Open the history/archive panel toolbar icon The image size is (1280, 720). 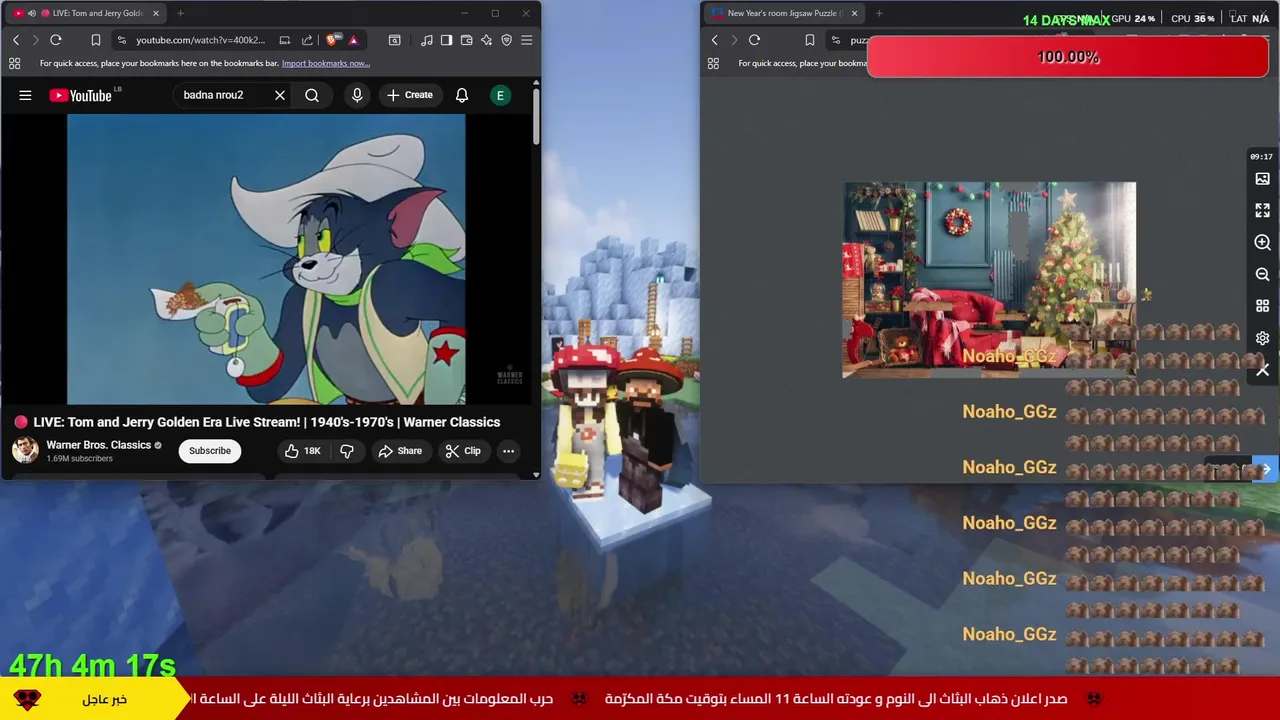click(x=395, y=40)
